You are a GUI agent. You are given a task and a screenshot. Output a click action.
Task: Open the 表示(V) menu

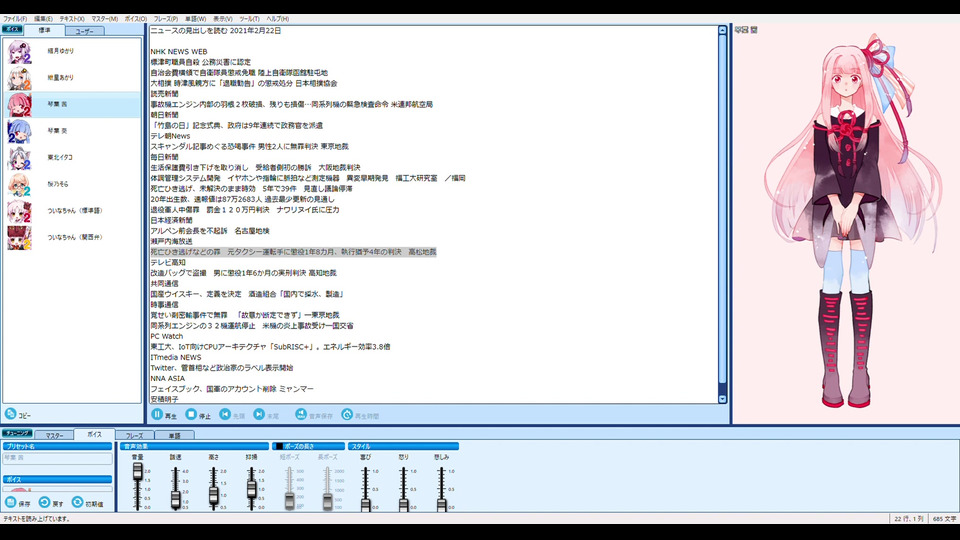click(x=222, y=19)
